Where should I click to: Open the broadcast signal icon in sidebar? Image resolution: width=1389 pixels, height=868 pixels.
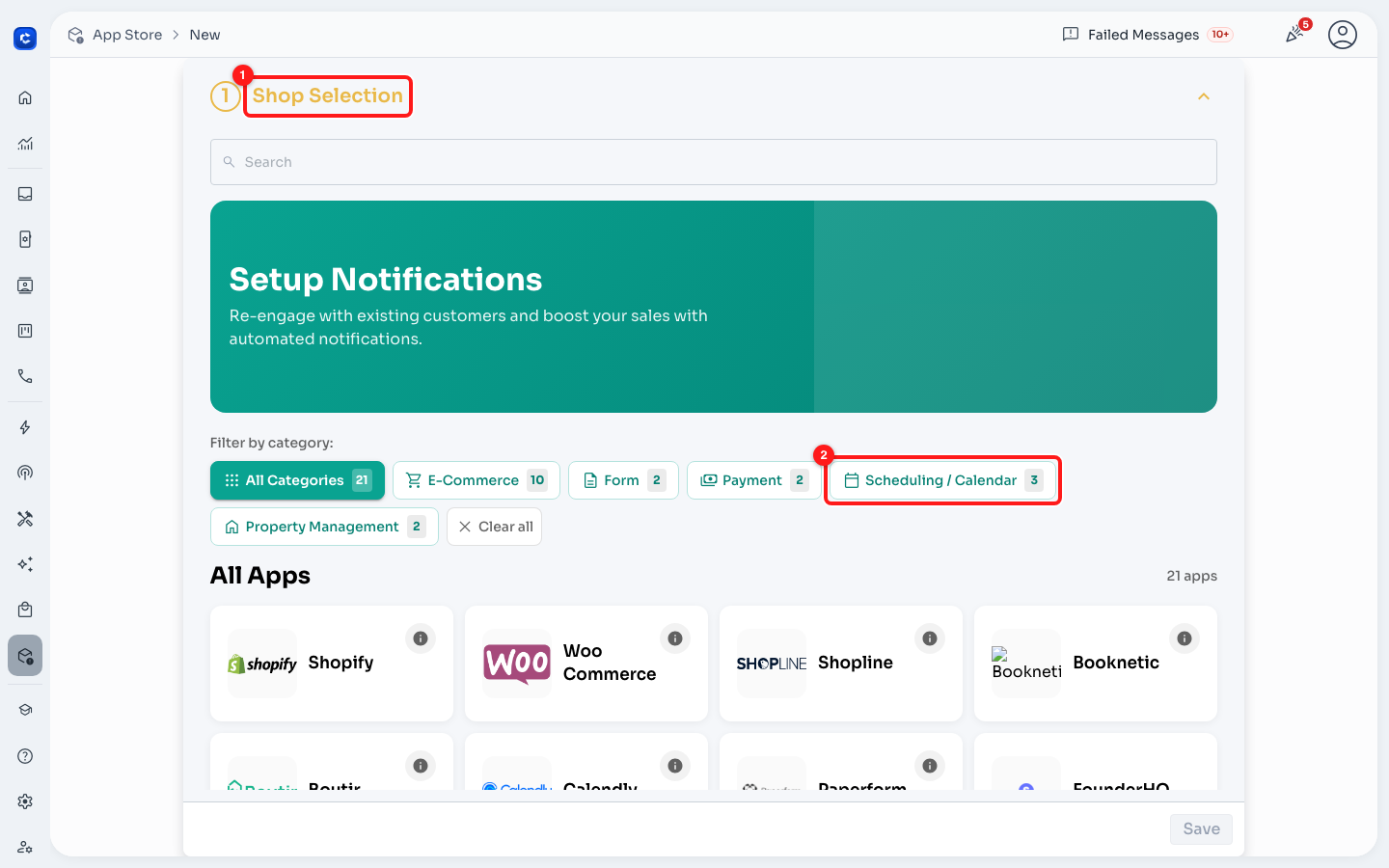(x=25, y=473)
